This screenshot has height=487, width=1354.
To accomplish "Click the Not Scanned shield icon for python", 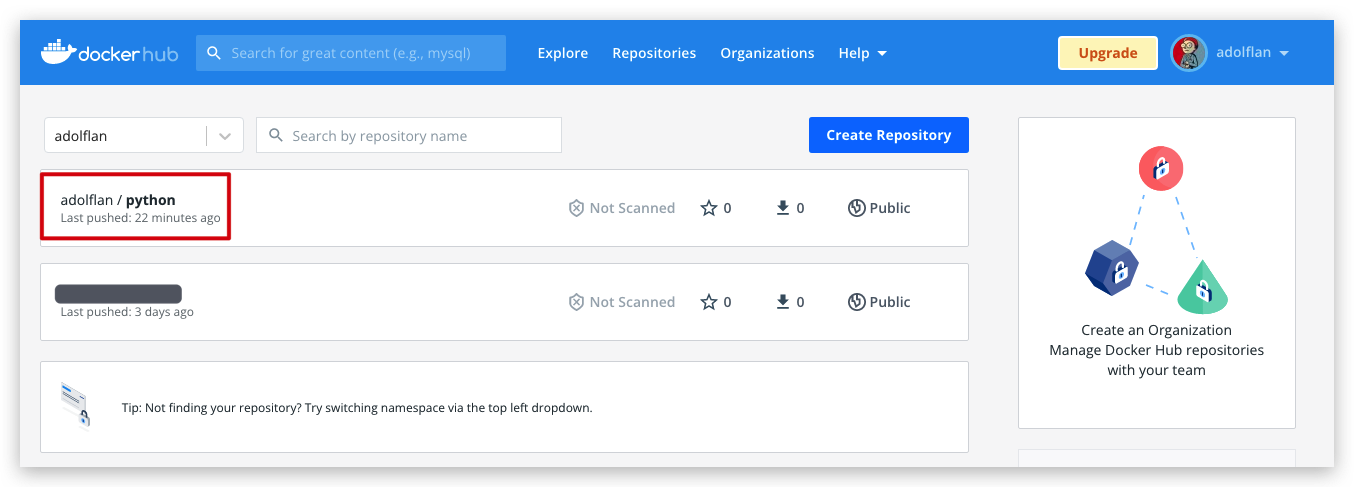I will [576, 208].
